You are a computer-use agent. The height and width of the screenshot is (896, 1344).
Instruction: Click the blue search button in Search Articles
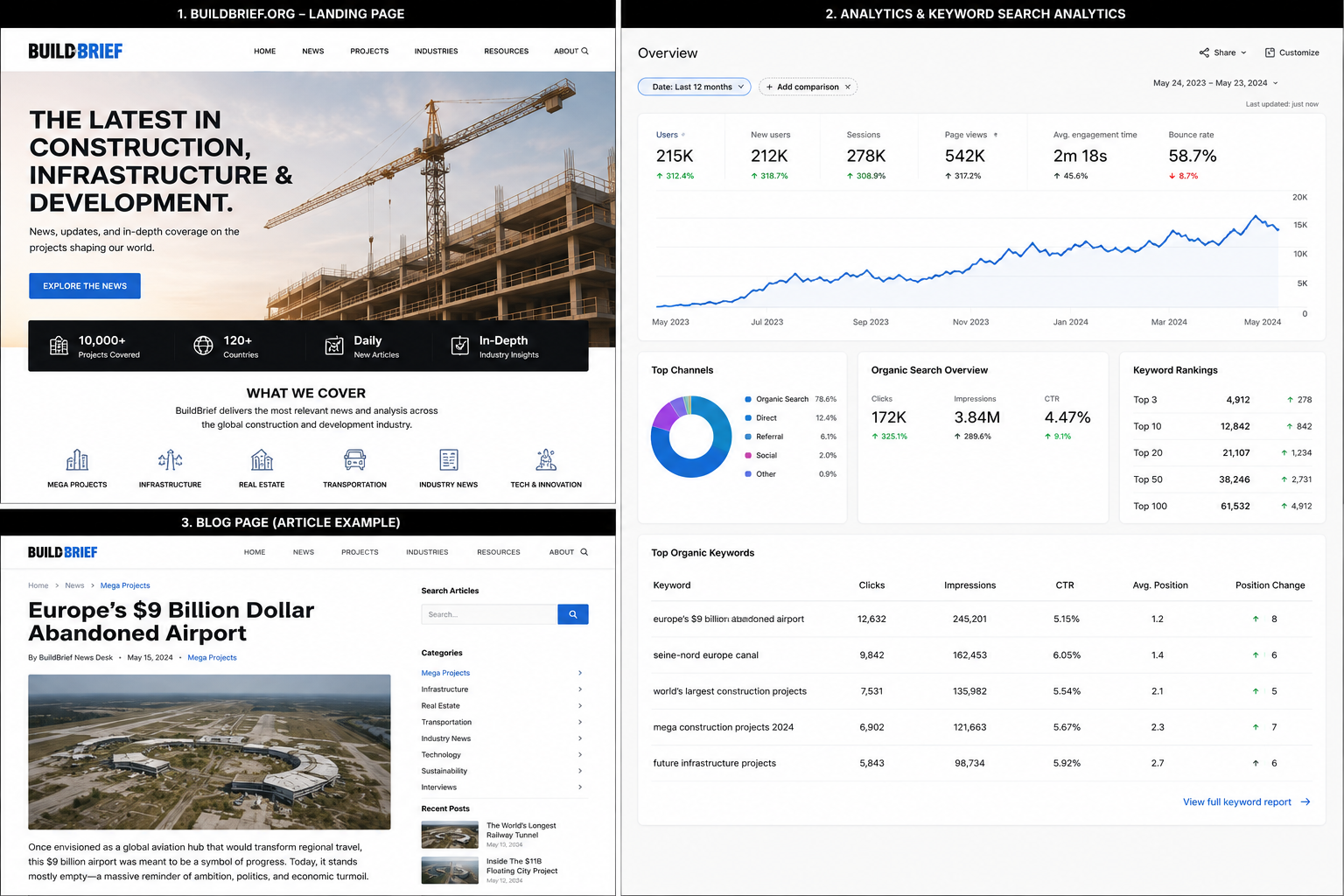click(573, 614)
